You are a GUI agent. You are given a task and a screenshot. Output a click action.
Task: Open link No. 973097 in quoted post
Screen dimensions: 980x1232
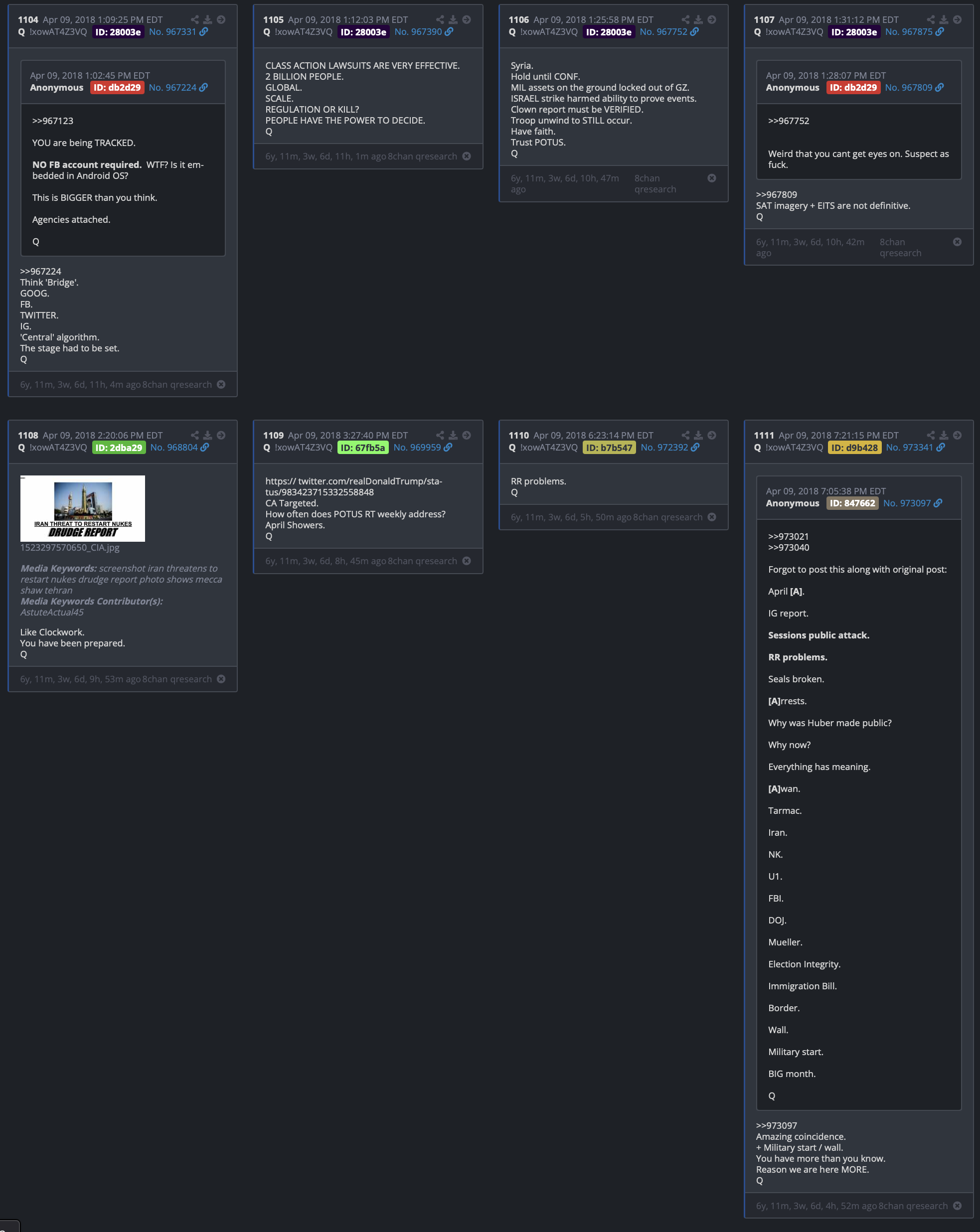[913, 503]
